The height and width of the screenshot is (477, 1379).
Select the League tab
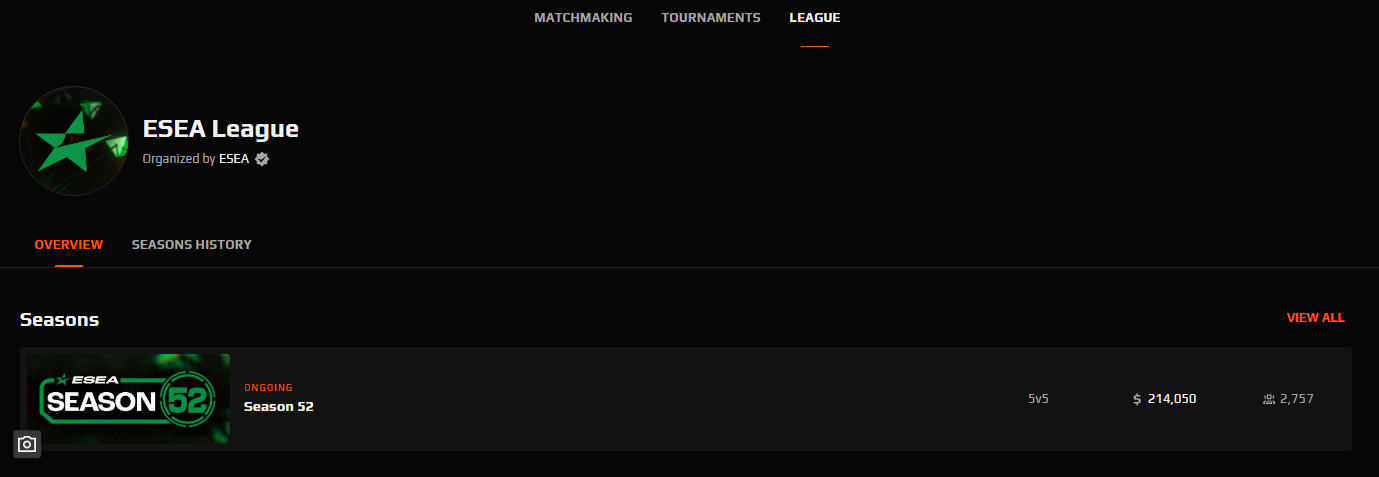815,18
